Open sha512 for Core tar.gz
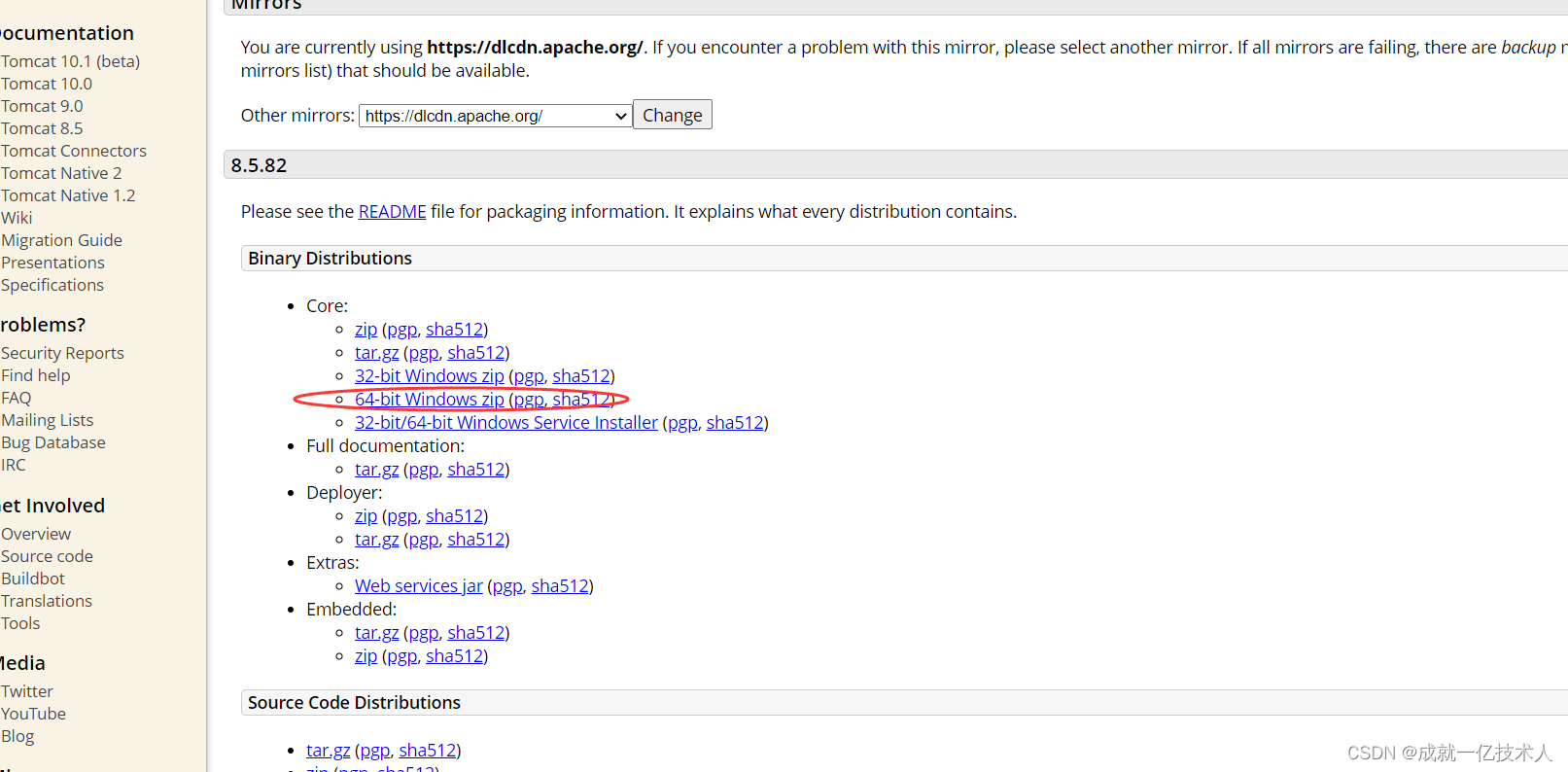The image size is (1568, 772). click(475, 353)
